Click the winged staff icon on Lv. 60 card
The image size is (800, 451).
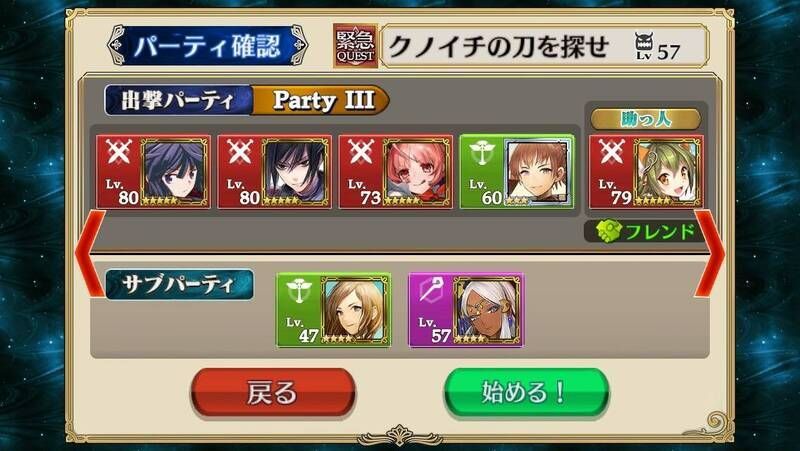click(482, 153)
